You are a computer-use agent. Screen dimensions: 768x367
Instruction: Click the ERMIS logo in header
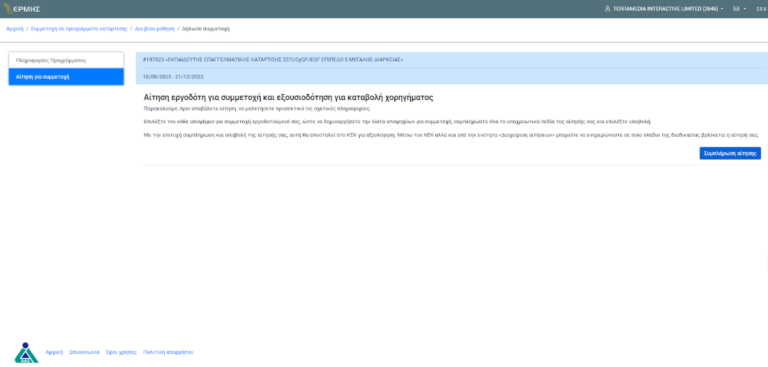(x=22, y=9)
